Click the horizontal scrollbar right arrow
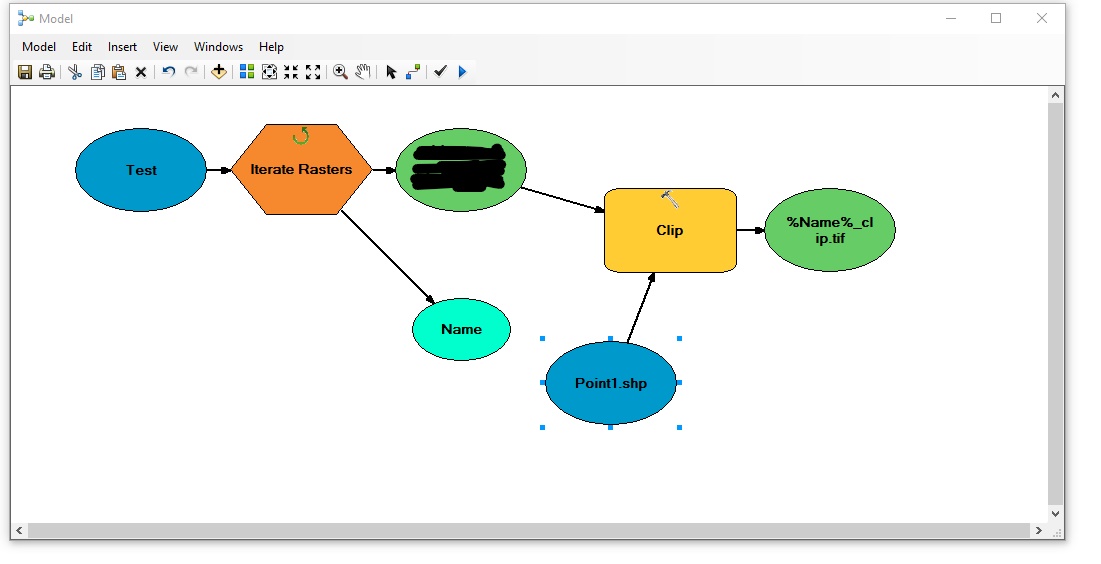 [1039, 530]
